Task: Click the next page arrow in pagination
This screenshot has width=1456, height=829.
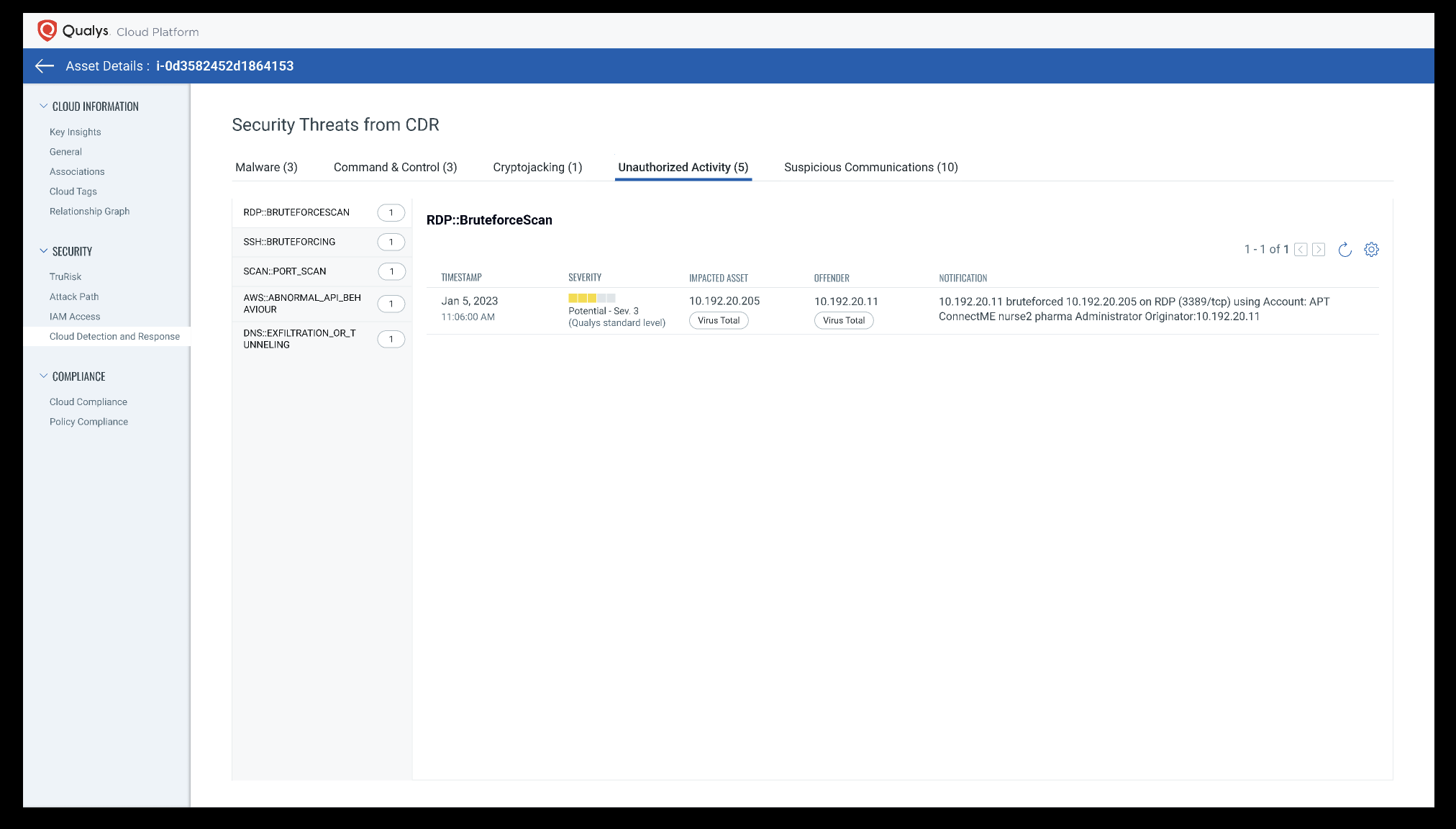Action: pos(1319,250)
